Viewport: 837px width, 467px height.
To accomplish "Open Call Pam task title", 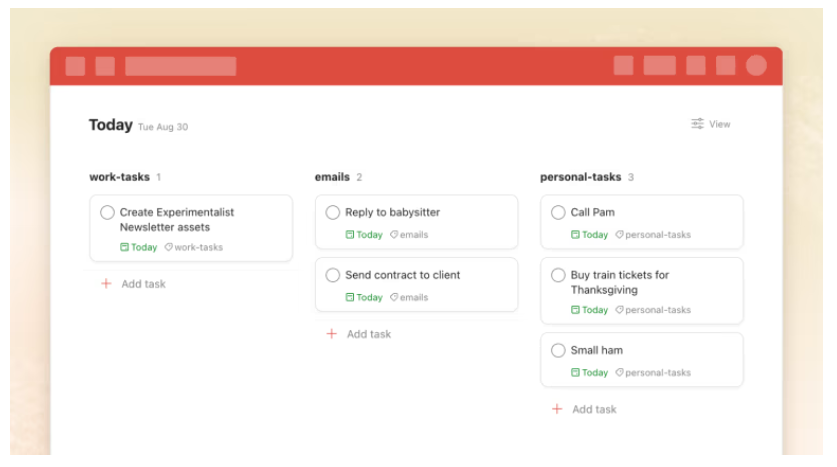I will (x=593, y=212).
